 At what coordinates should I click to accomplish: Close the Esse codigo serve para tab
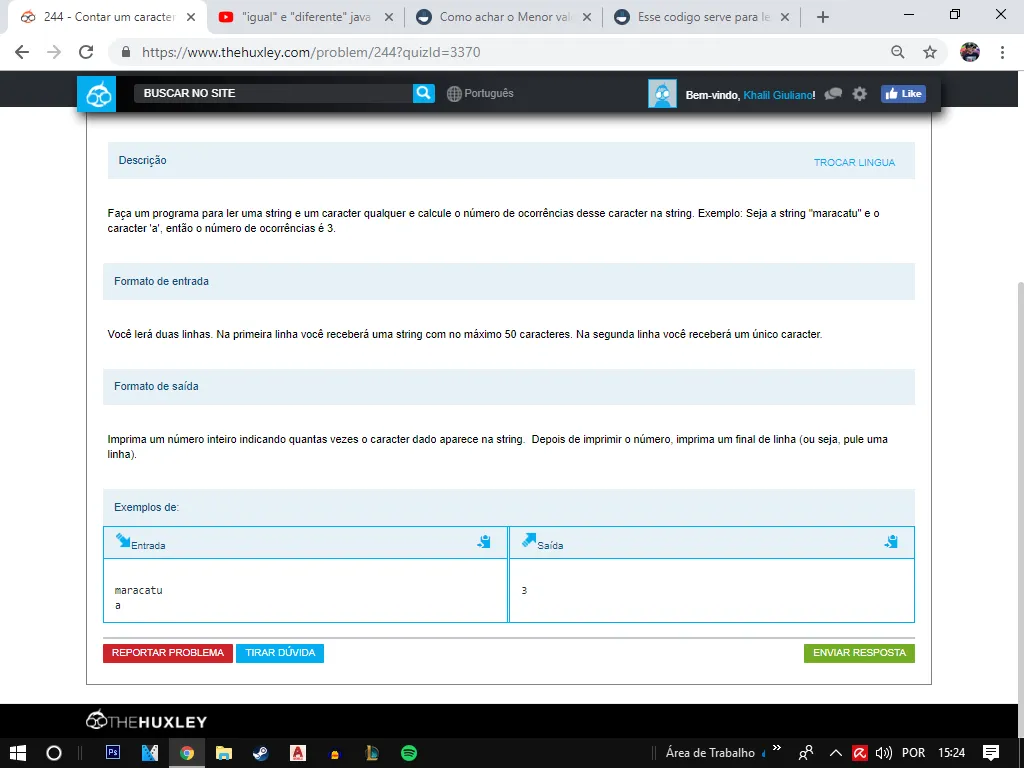785,18
